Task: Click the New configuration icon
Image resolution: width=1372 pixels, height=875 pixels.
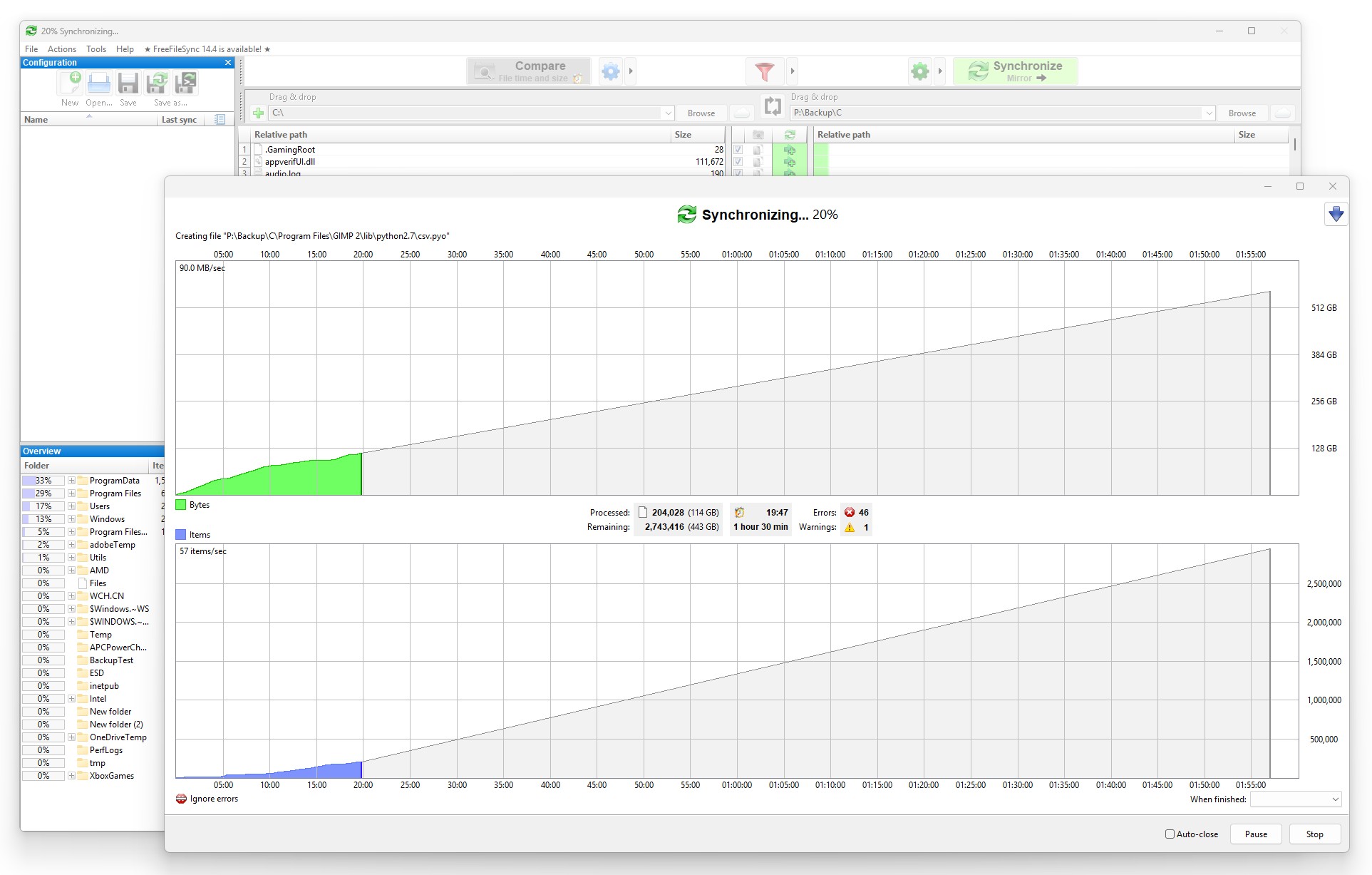Action: coord(70,83)
